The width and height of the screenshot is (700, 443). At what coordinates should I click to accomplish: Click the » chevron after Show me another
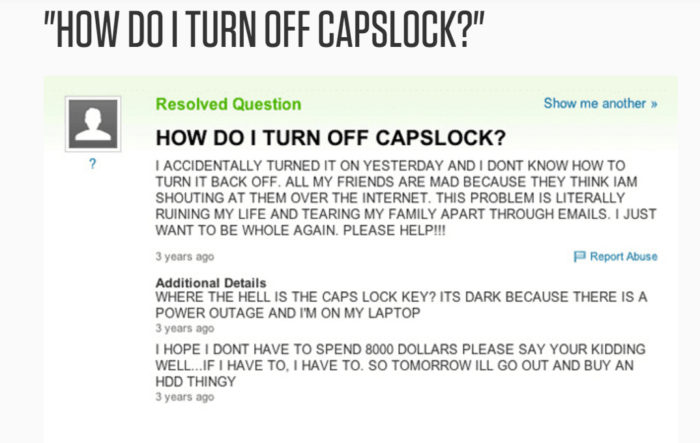[x=654, y=104]
